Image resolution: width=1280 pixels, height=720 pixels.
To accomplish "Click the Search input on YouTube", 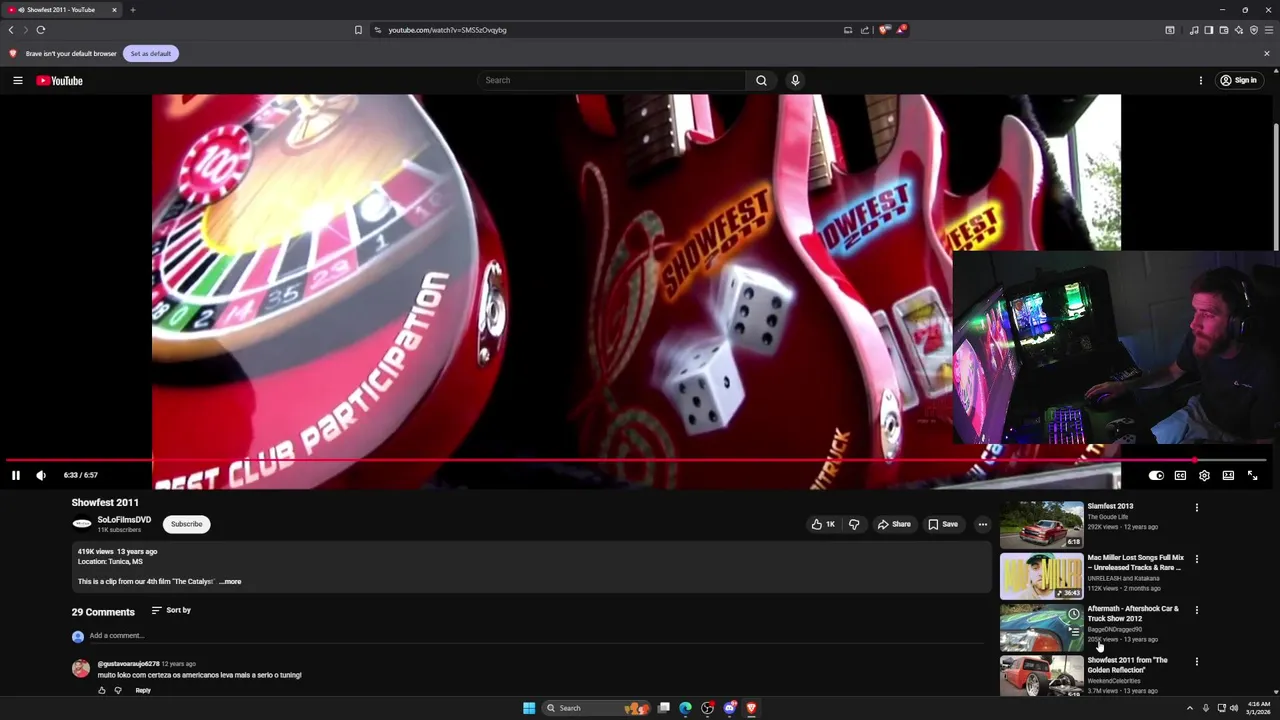I will (x=611, y=80).
